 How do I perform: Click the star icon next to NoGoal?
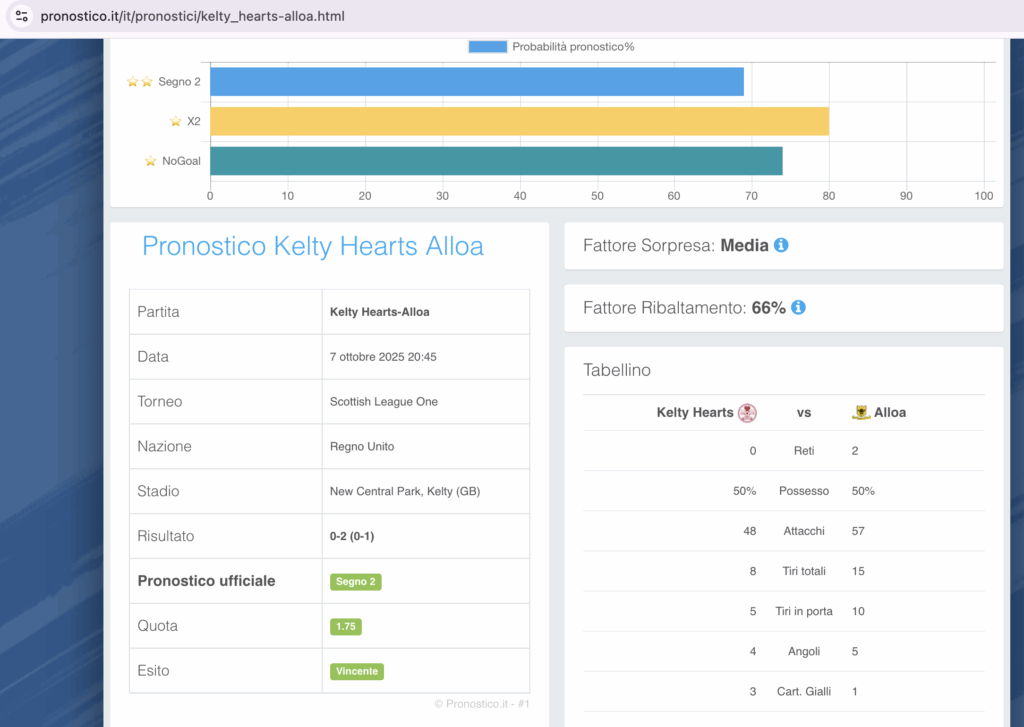151,160
